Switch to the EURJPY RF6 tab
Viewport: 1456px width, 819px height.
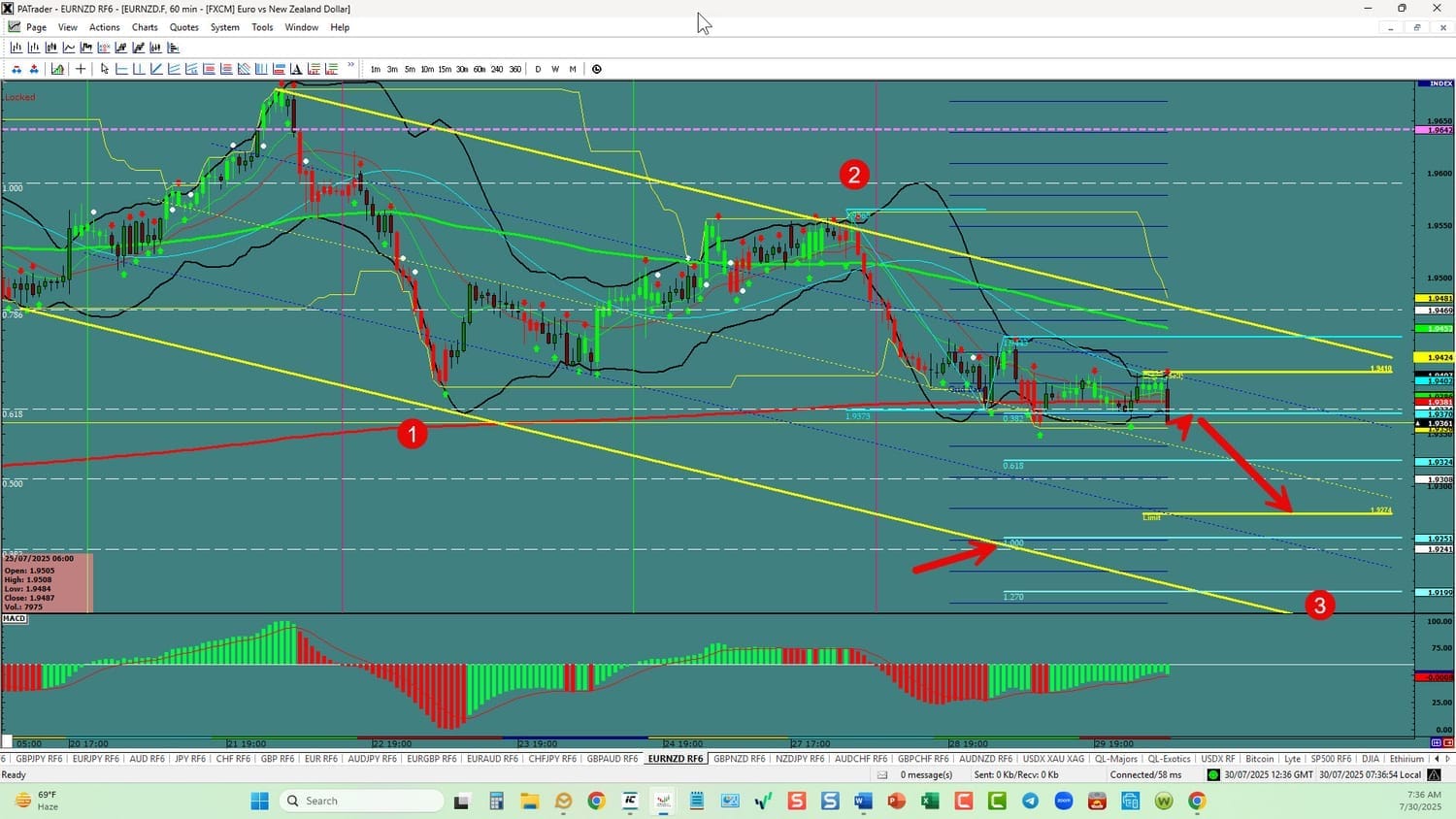click(96, 759)
